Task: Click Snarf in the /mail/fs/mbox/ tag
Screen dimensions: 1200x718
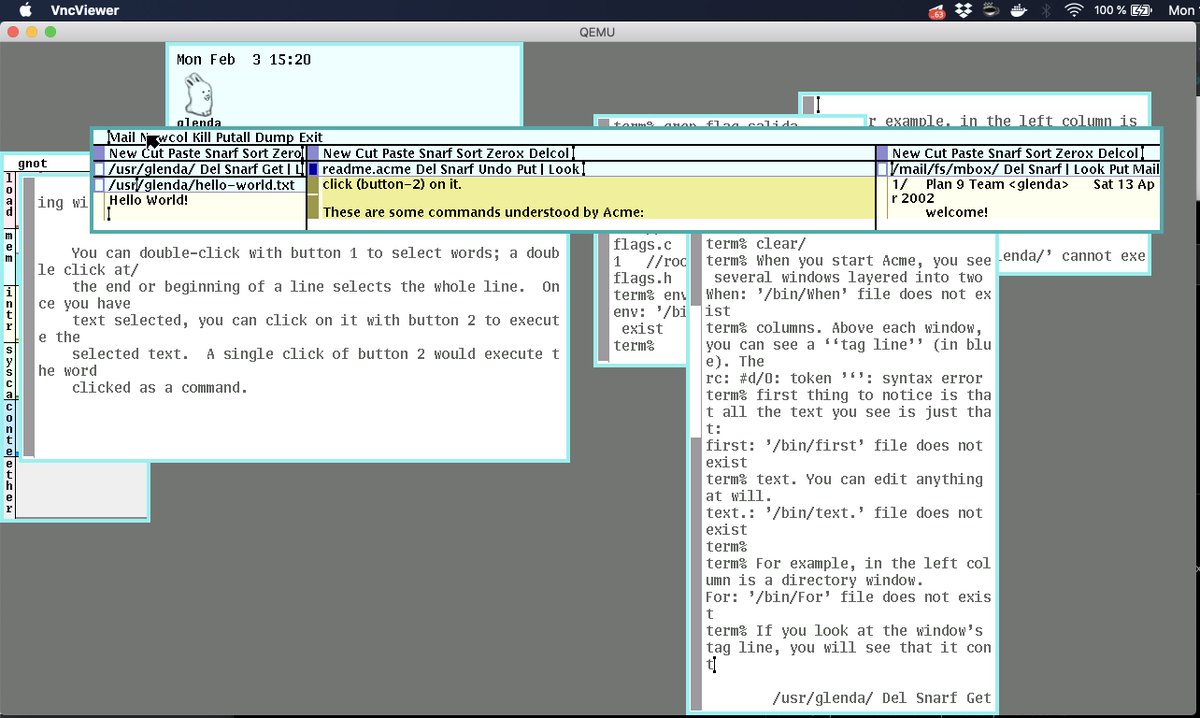Action: coord(1045,169)
